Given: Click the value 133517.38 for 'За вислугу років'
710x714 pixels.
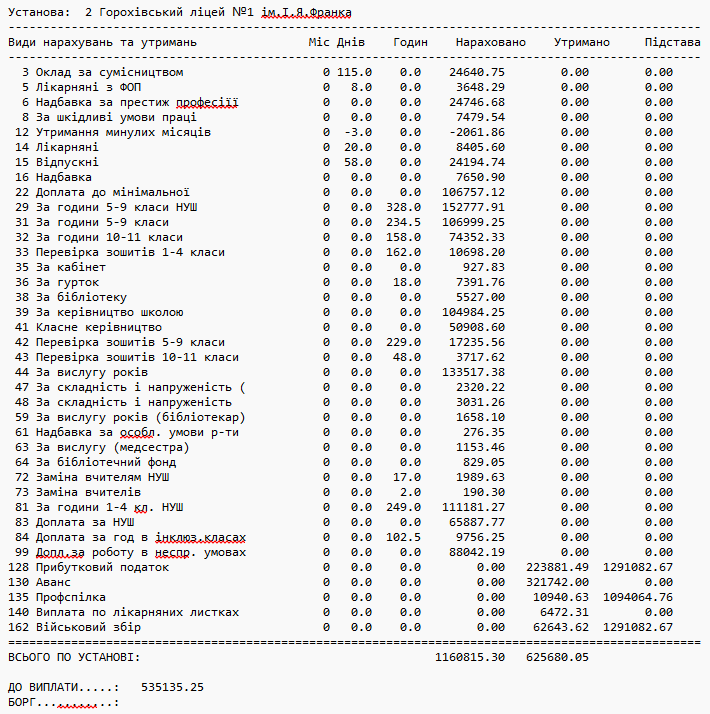Looking at the screenshot, I should pos(477,372).
